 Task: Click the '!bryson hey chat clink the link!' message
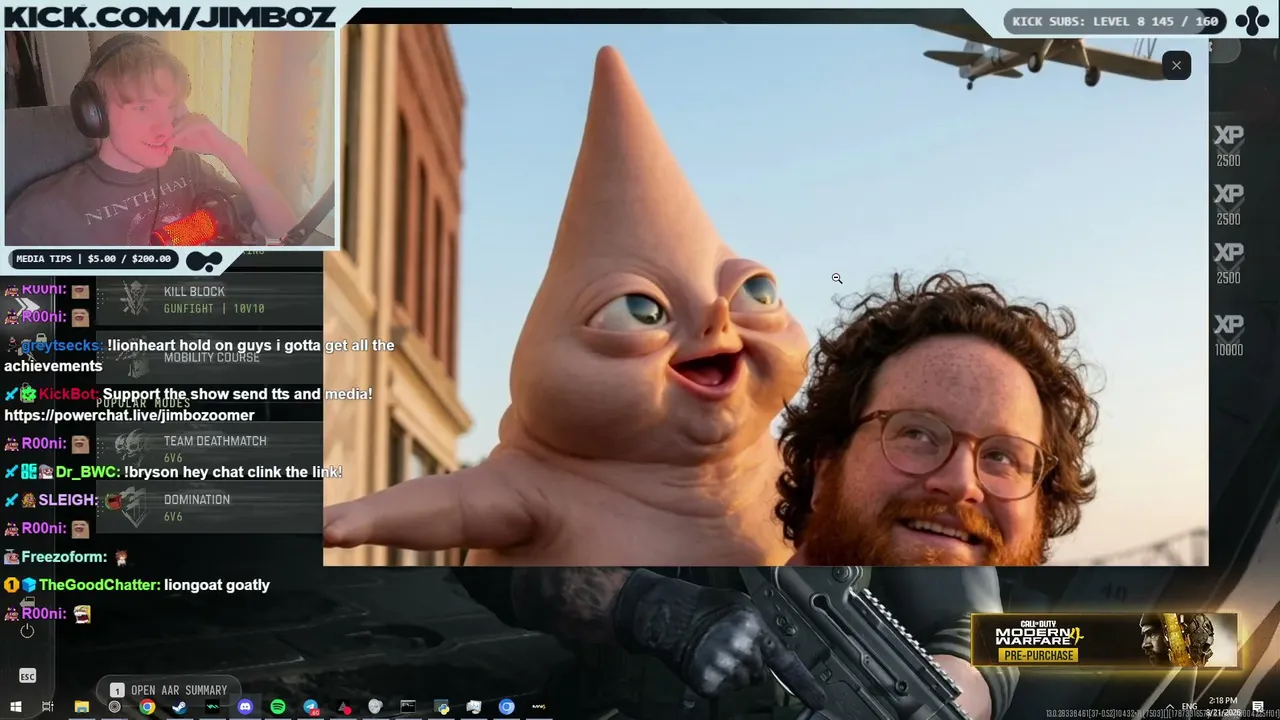click(x=233, y=472)
